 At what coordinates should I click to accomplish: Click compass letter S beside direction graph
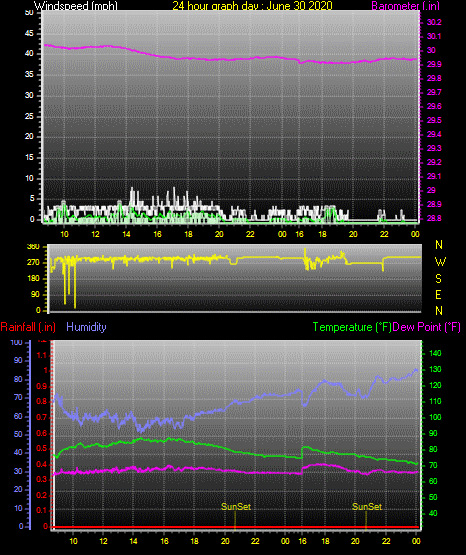[x=438, y=279]
